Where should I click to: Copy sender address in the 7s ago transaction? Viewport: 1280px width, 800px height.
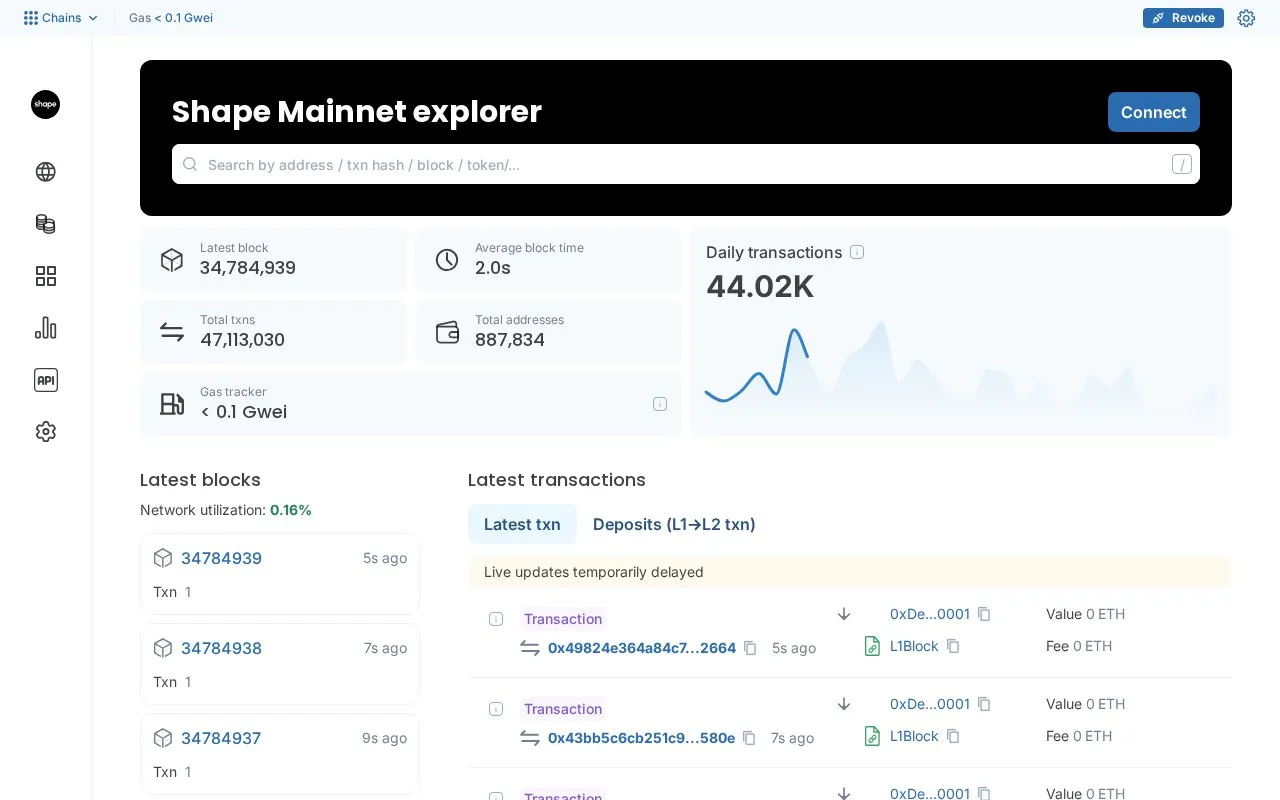(984, 704)
